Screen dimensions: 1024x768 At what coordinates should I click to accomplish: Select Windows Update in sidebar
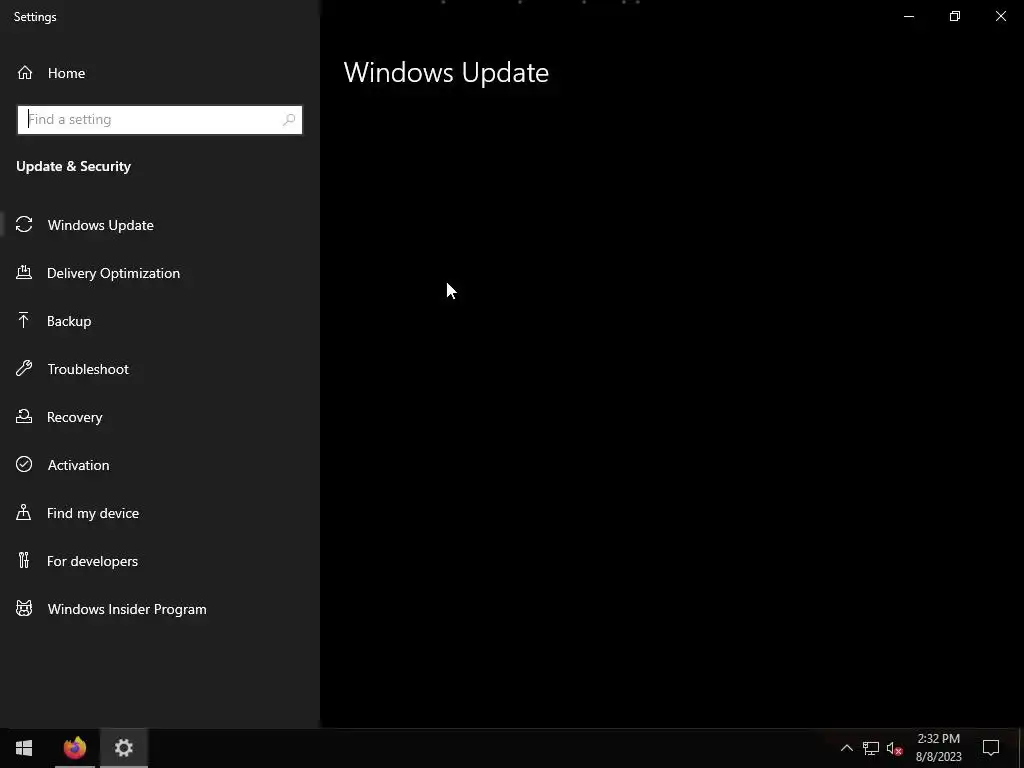coord(101,225)
